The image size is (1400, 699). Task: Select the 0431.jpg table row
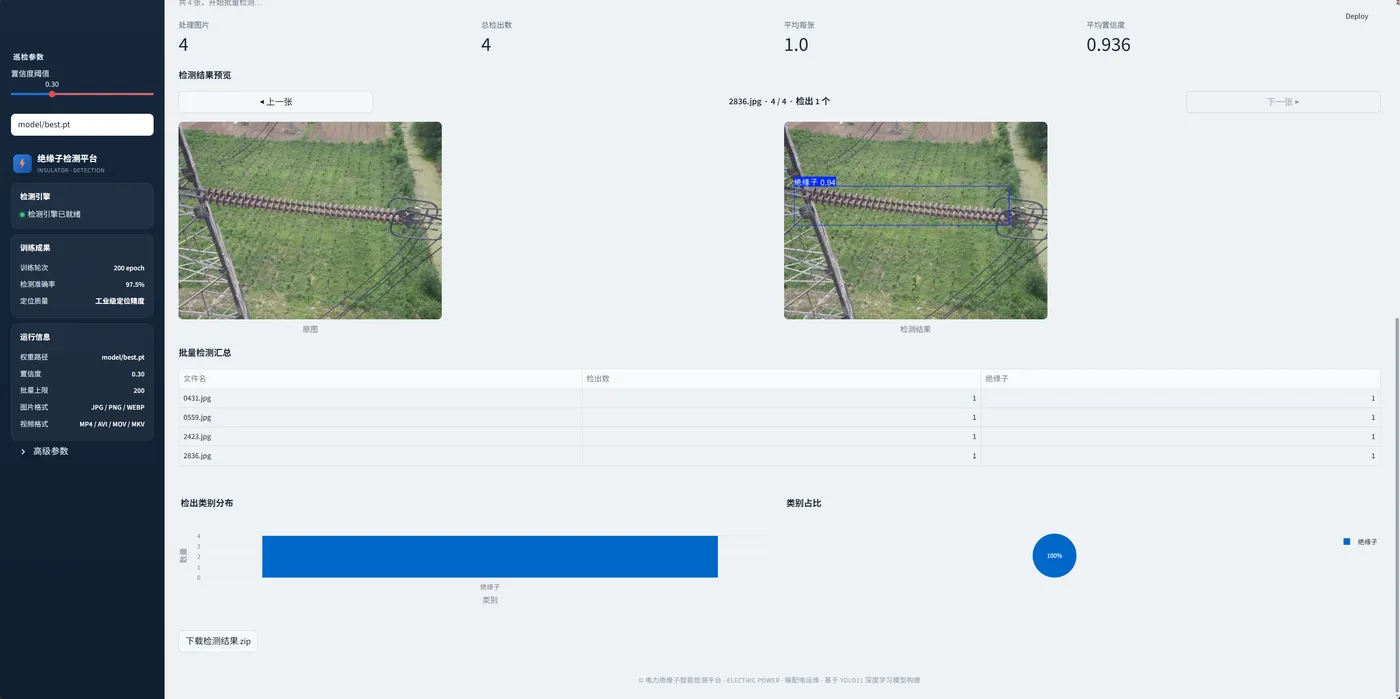779,398
